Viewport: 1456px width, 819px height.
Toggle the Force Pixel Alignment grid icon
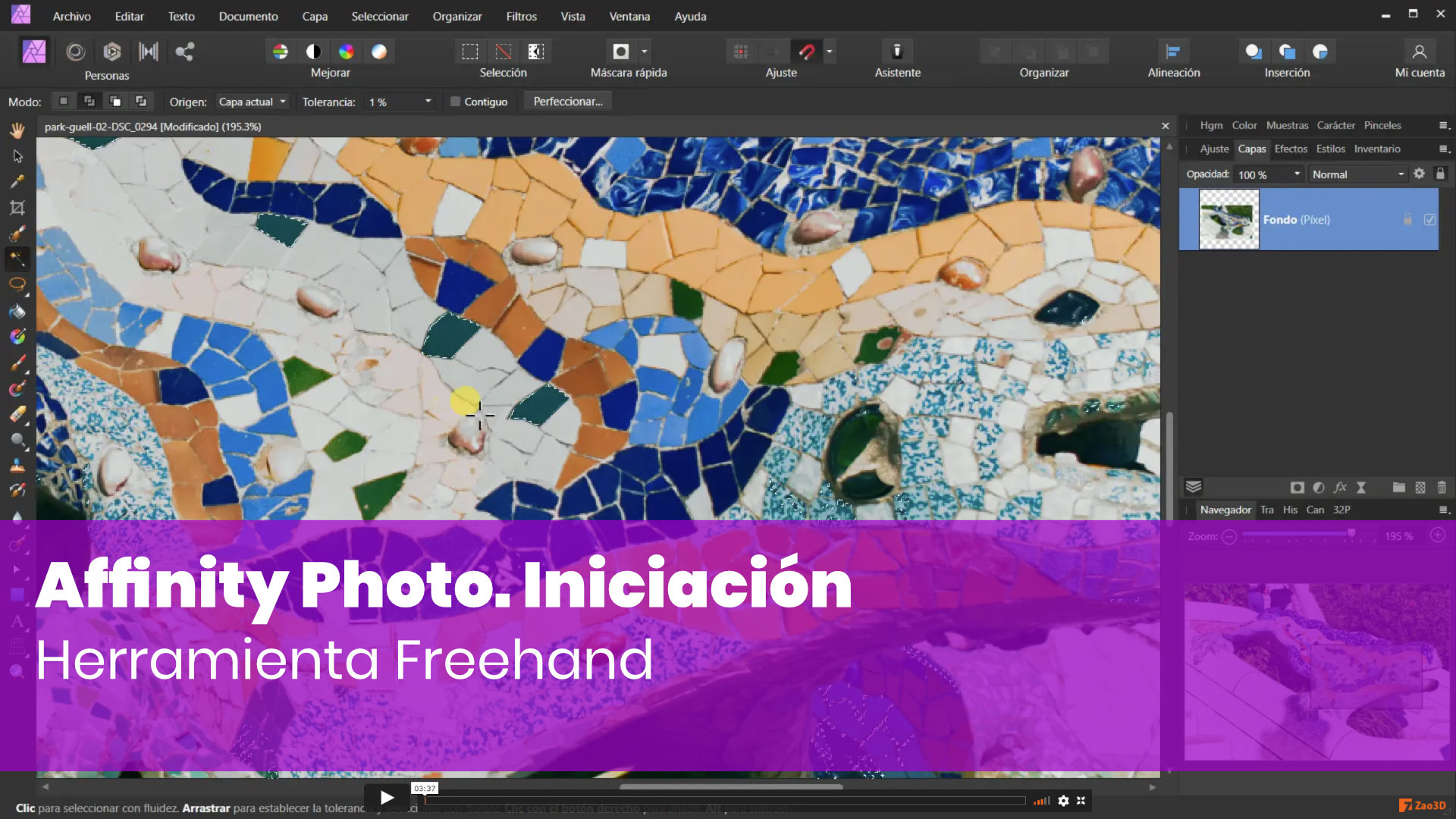click(x=741, y=52)
